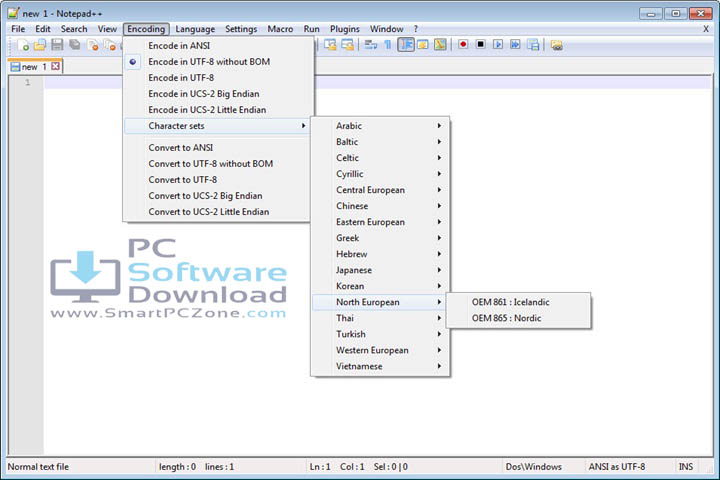Click the Close document toolbar icon
This screenshot has height=480, width=720.
click(92, 45)
